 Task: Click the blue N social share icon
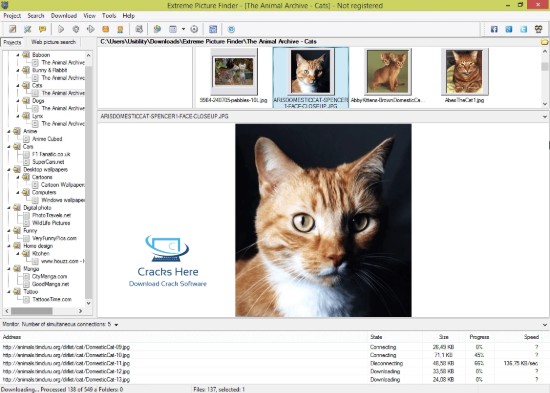(x=509, y=29)
